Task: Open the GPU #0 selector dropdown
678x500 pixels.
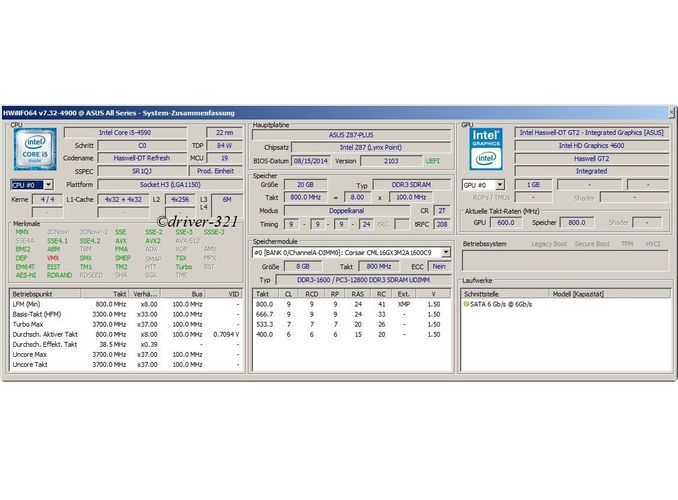Action: (x=500, y=185)
